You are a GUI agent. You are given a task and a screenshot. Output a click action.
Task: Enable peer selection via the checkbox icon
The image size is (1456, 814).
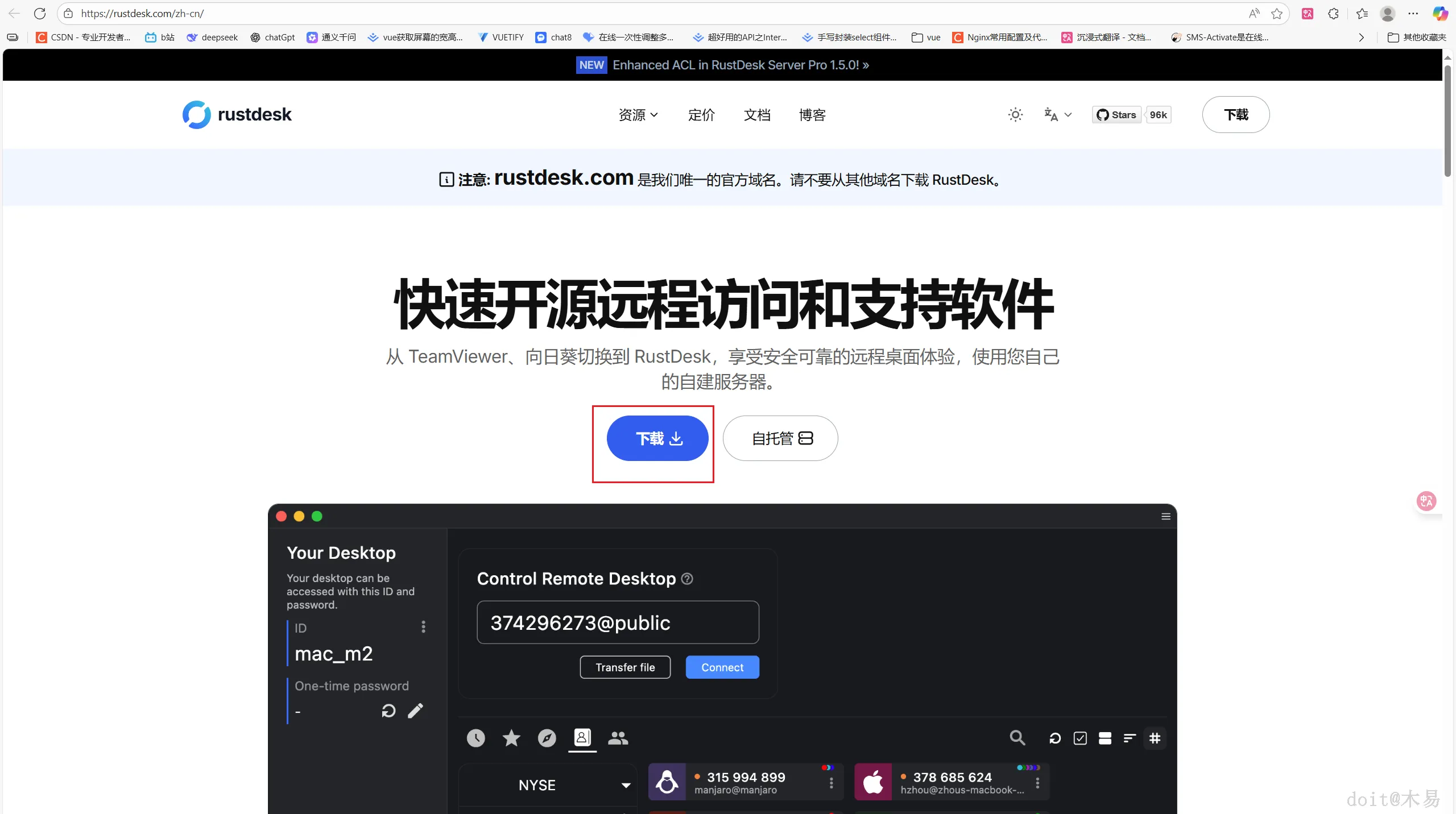pyautogui.click(x=1079, y=738)
